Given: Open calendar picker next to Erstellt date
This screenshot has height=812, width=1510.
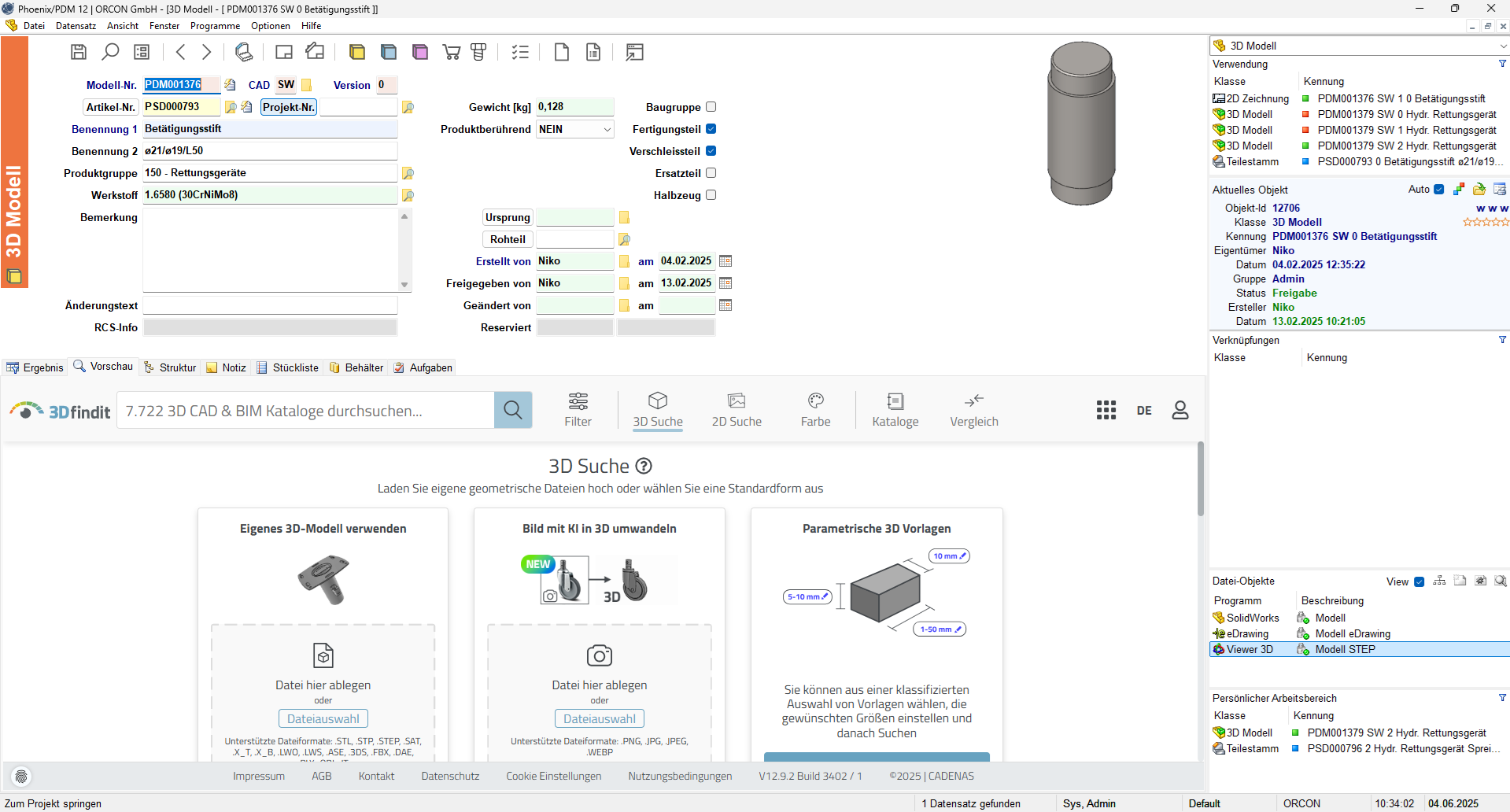Looking at the screenshot, I should (725, 261).
